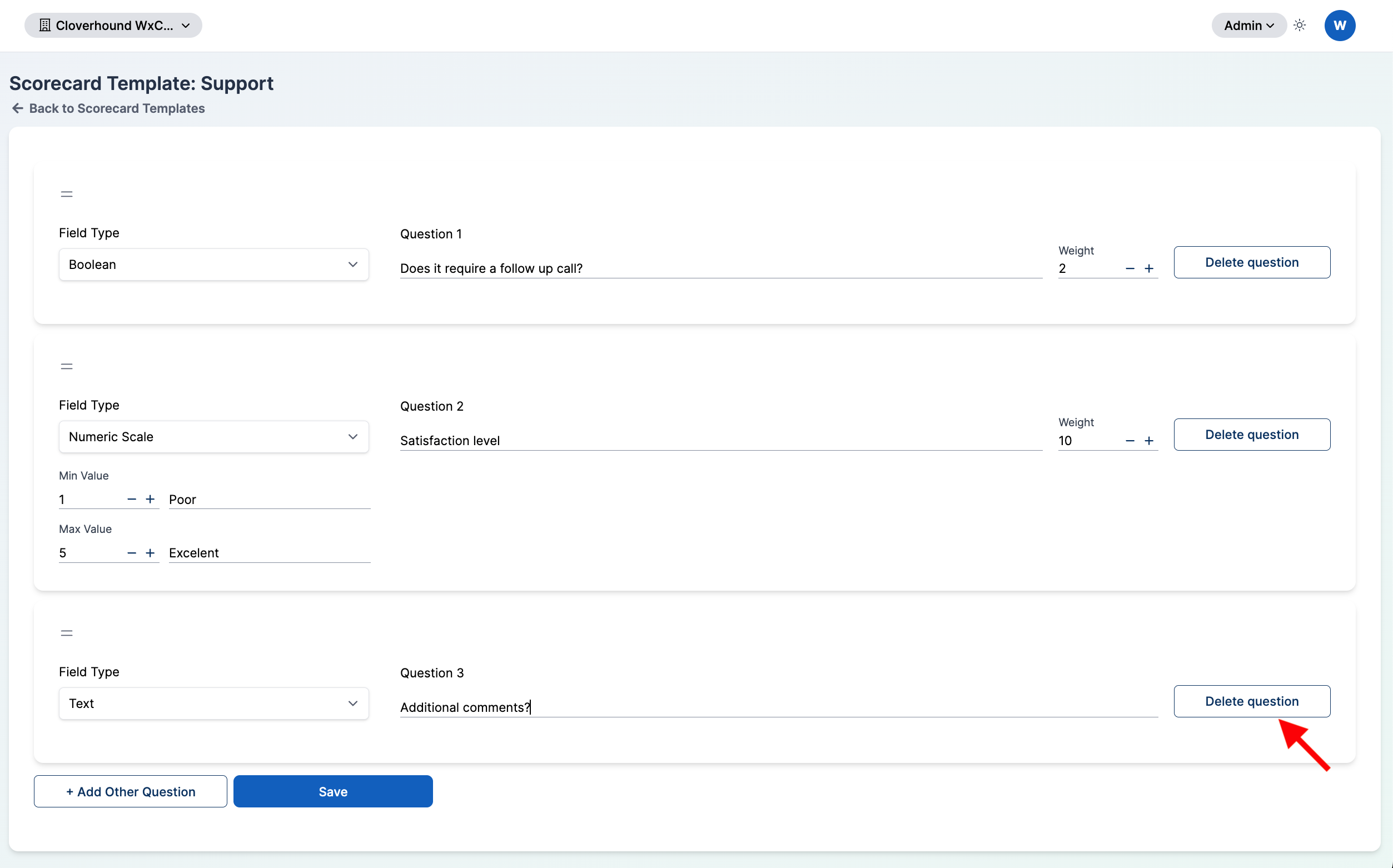Expand the Boolean field type dropdown
Viewport: 1393px width, 868px height.
click(213, 265)
